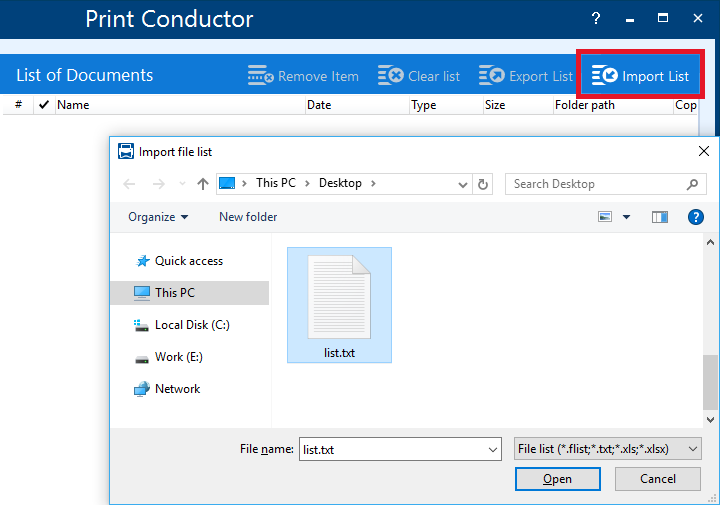Select the list.txt file thumbnail
Viewport: 720px width, 505px height.
(339, 305)
